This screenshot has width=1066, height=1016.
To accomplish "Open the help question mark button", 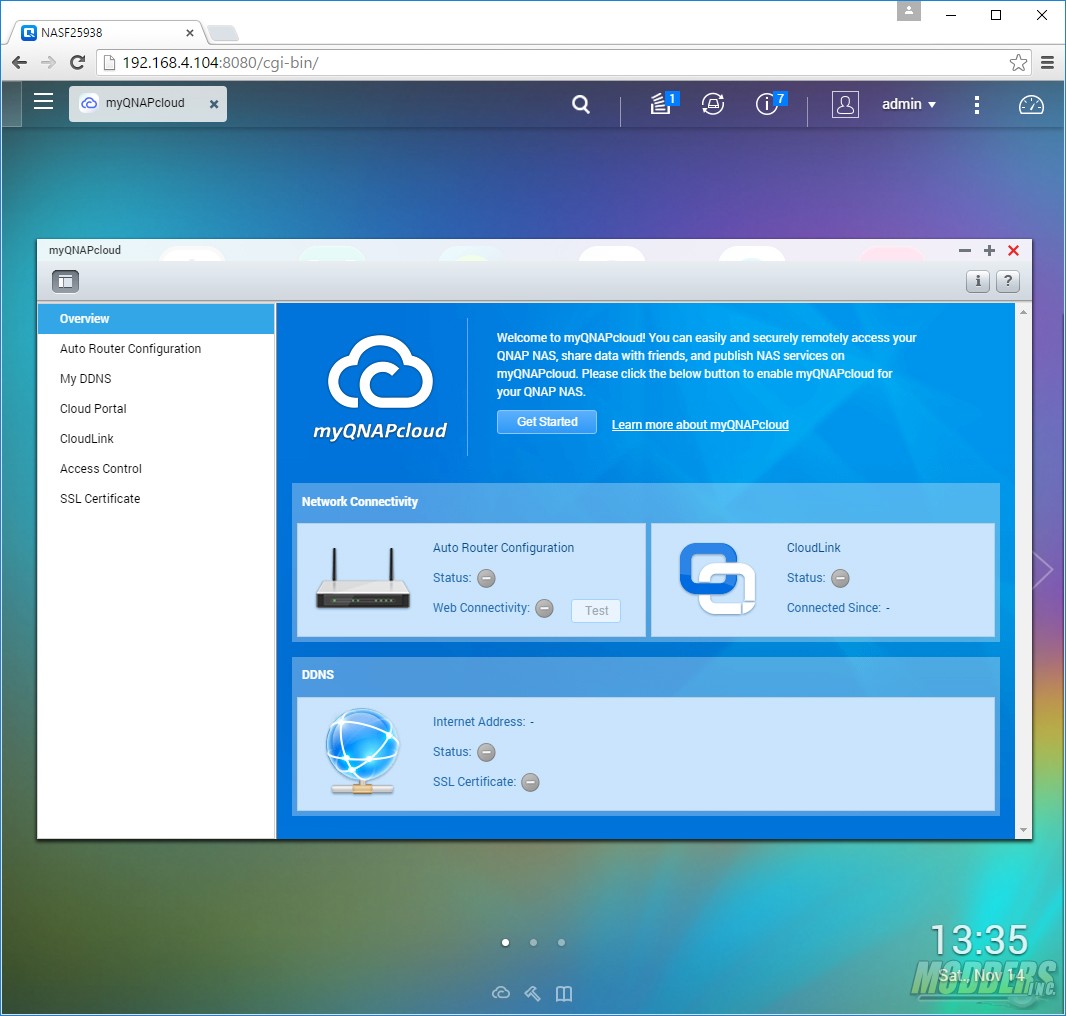I will point(1008,281).
